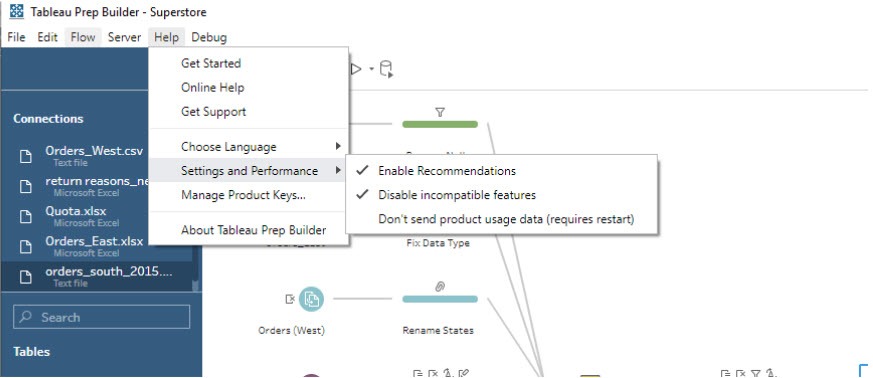Click the Tableau Prep Builder logo icon
The height and width of the screenshot is (378, 873).
click(17, 11)
